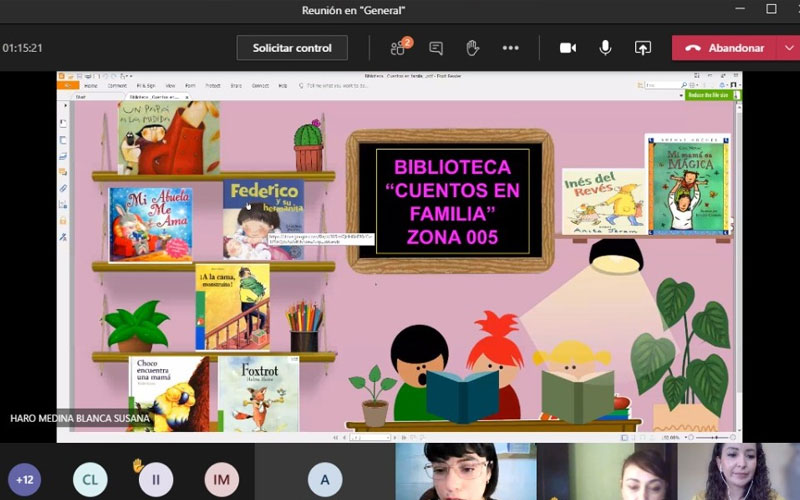Click the Foxit undo arrow icon
Screen dimensions: 800x500
click(105, 77)
